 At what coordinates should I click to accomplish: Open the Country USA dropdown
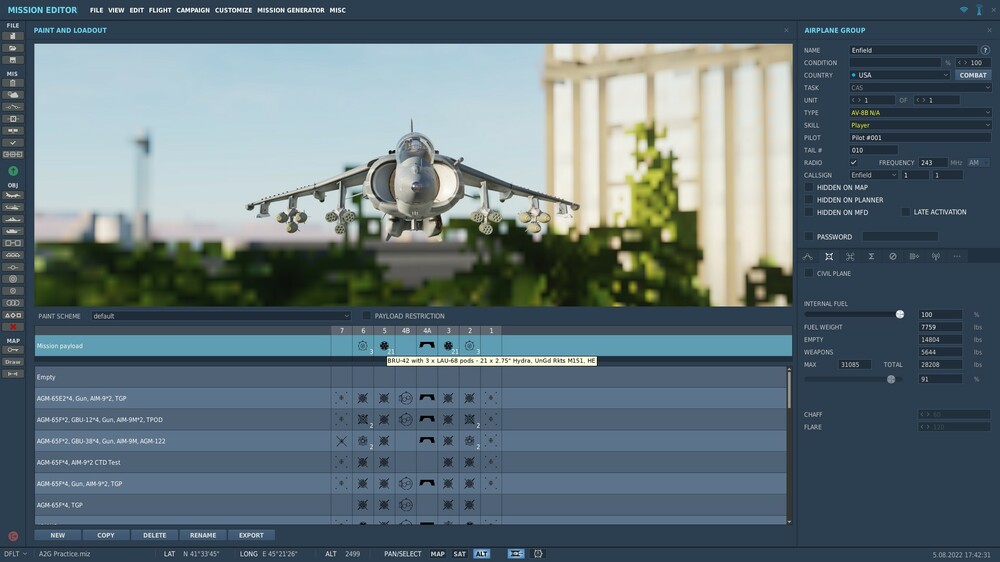coord(899,75)
